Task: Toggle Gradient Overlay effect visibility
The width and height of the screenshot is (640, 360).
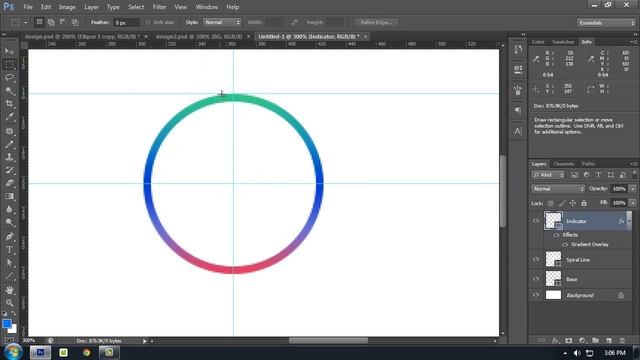Action: pos(565,244)
